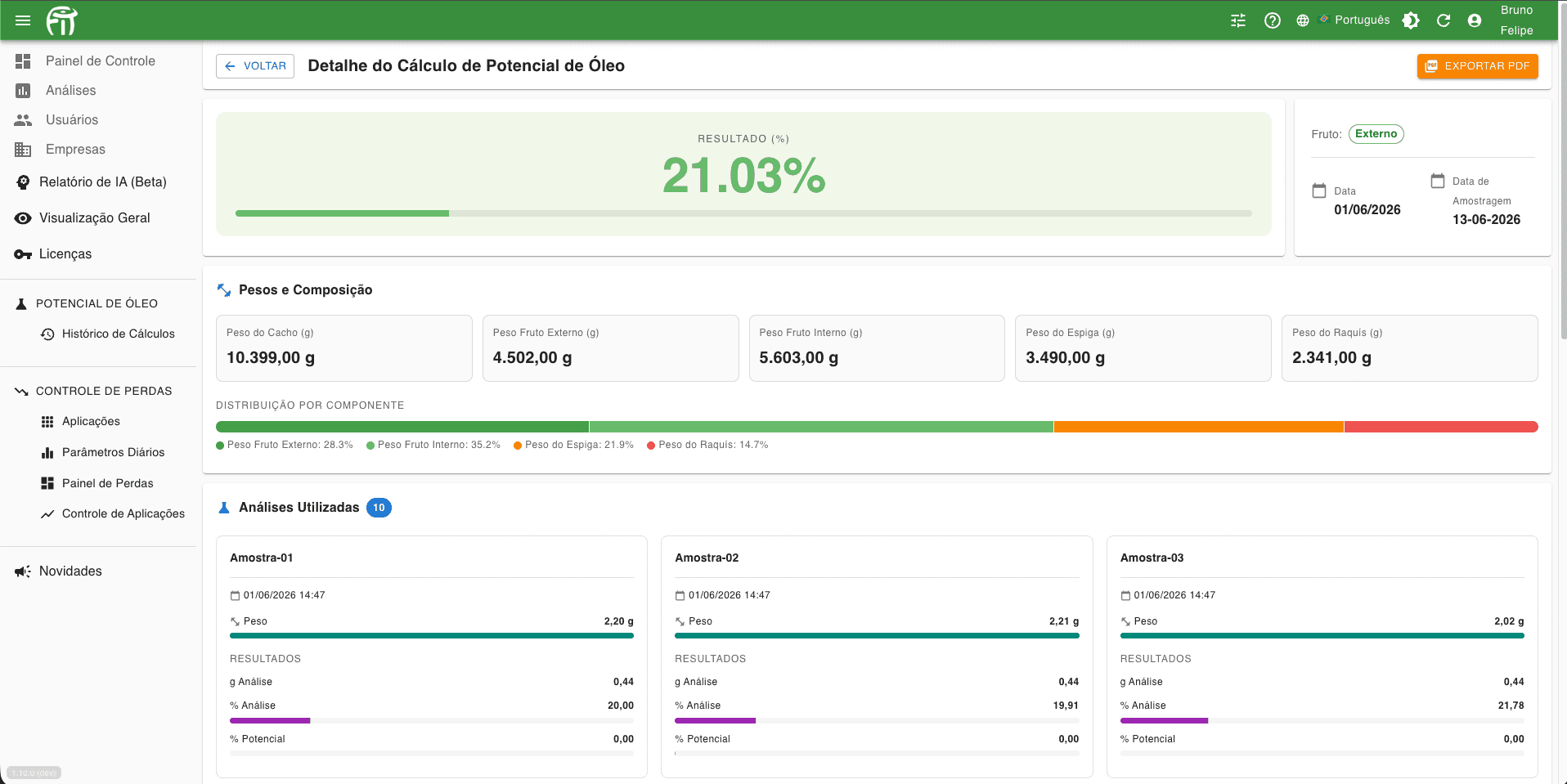Click the Externo fruit chip
1567x784 pixels.
pyautogui.click(x=1376, y=134)
